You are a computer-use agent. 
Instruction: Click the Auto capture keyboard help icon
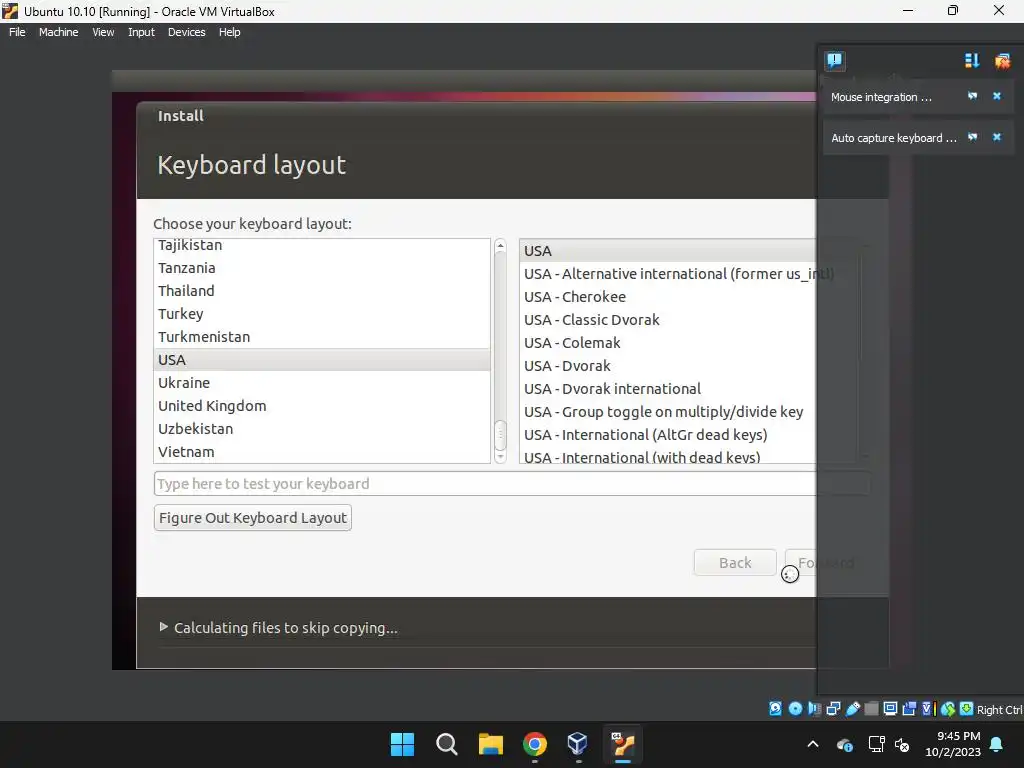pyautogui.click(x=972, y=137)
